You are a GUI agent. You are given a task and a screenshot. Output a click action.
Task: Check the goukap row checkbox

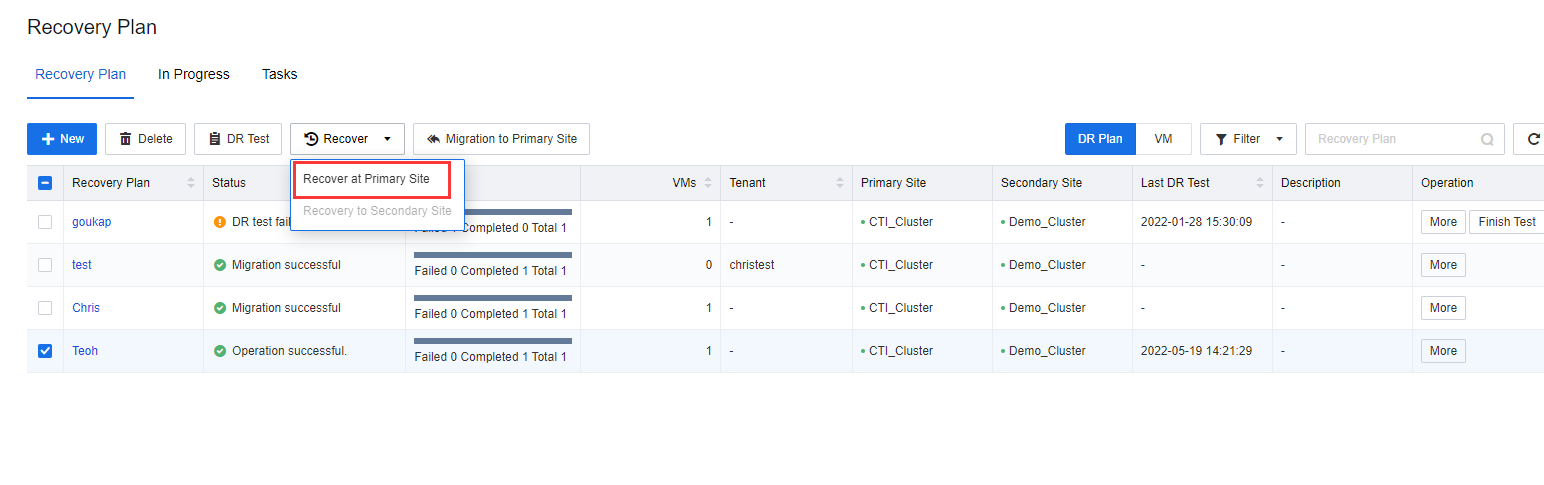point(45,222)
